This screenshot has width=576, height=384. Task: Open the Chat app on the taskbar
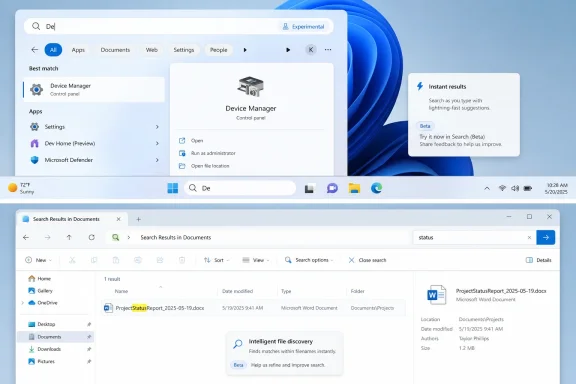[332, 188]
